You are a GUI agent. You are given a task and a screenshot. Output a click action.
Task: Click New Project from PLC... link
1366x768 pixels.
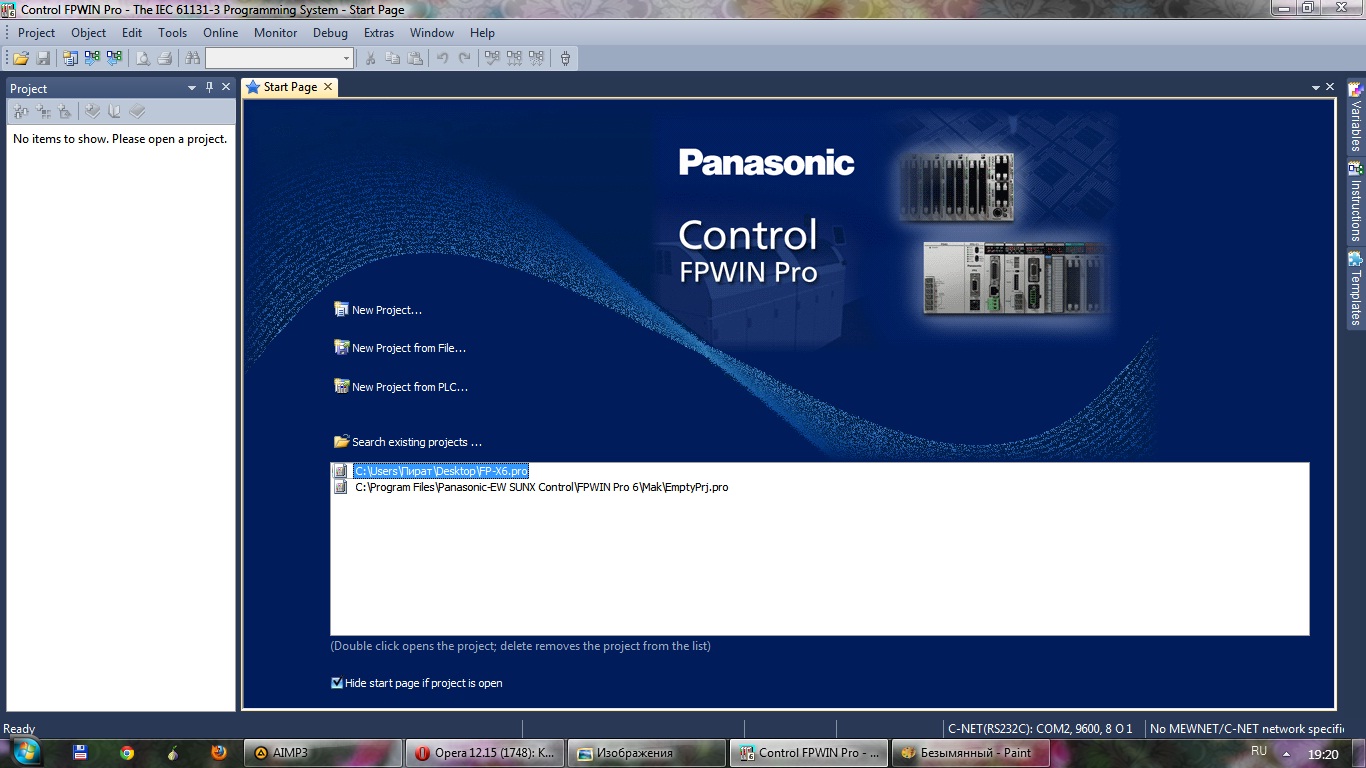[401, 387]
